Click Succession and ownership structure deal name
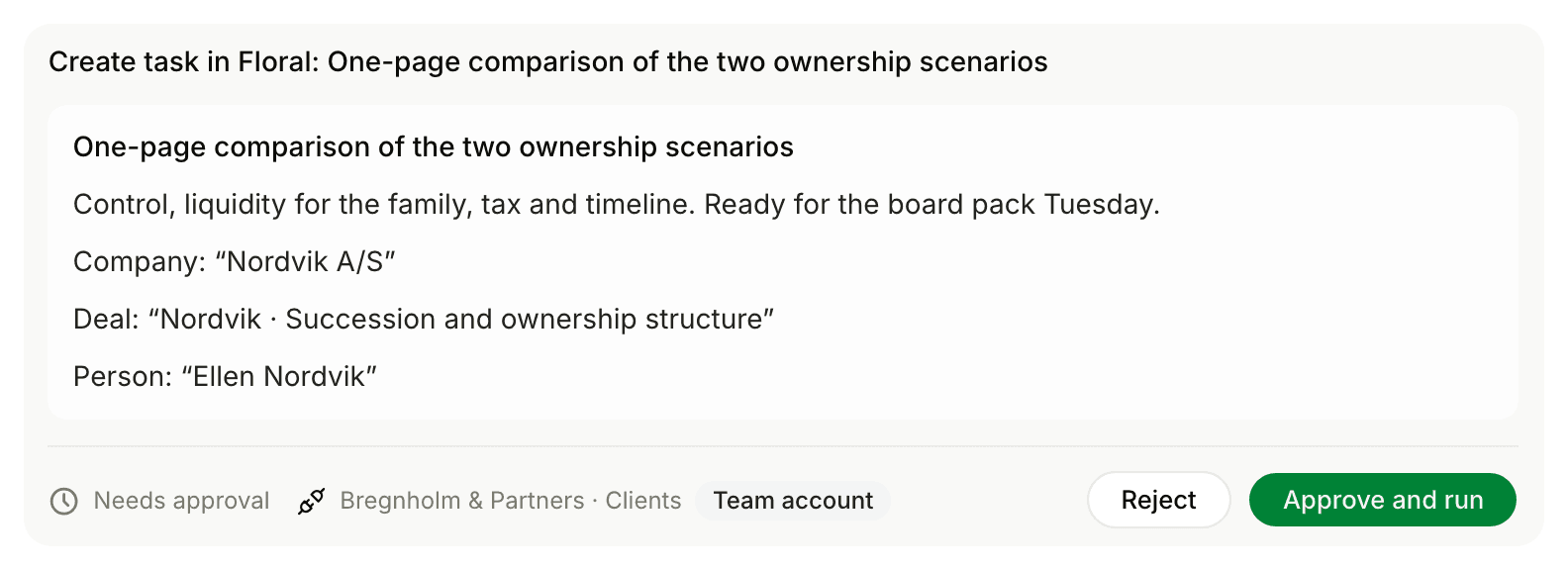Image resolution: width=1568 pixels, height=569 pixels. click(x=524, y=319)
